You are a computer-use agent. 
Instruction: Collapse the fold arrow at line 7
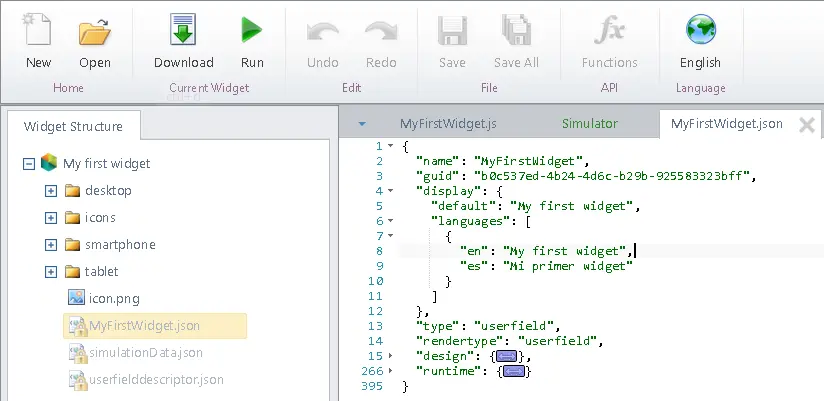[x=390, y=236]
